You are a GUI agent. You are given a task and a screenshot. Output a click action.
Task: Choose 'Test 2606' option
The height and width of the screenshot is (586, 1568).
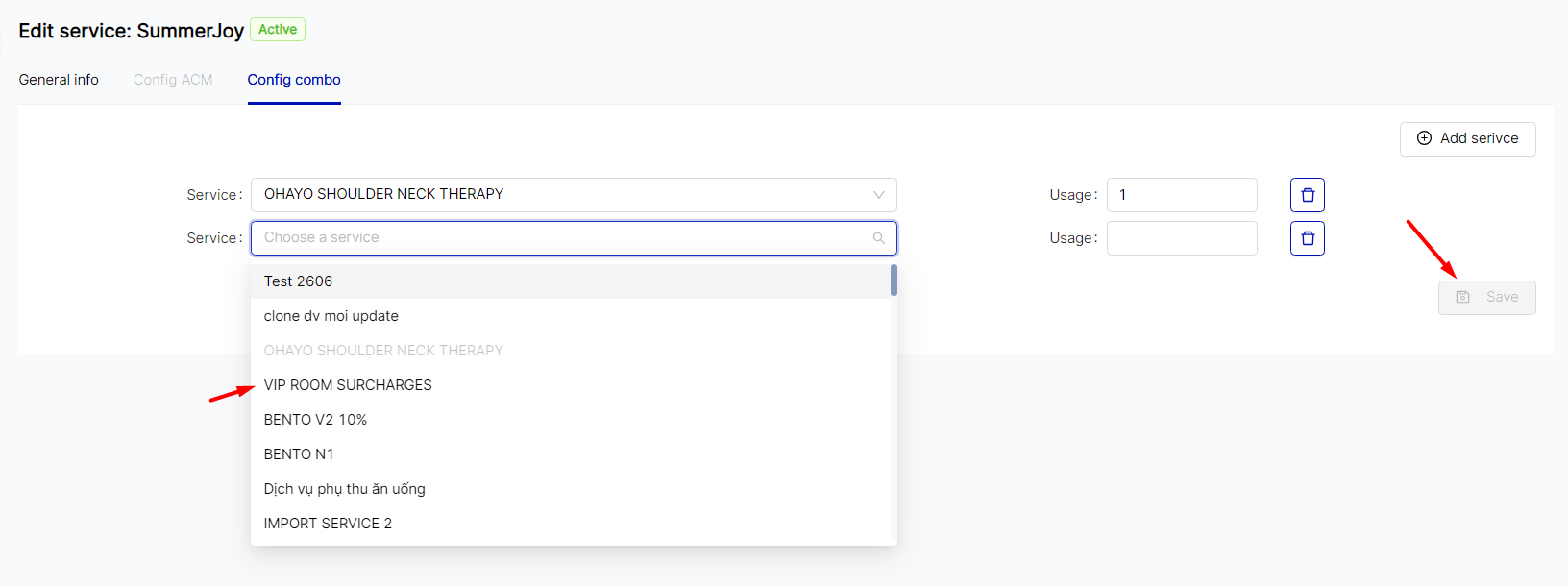[298, 281]
